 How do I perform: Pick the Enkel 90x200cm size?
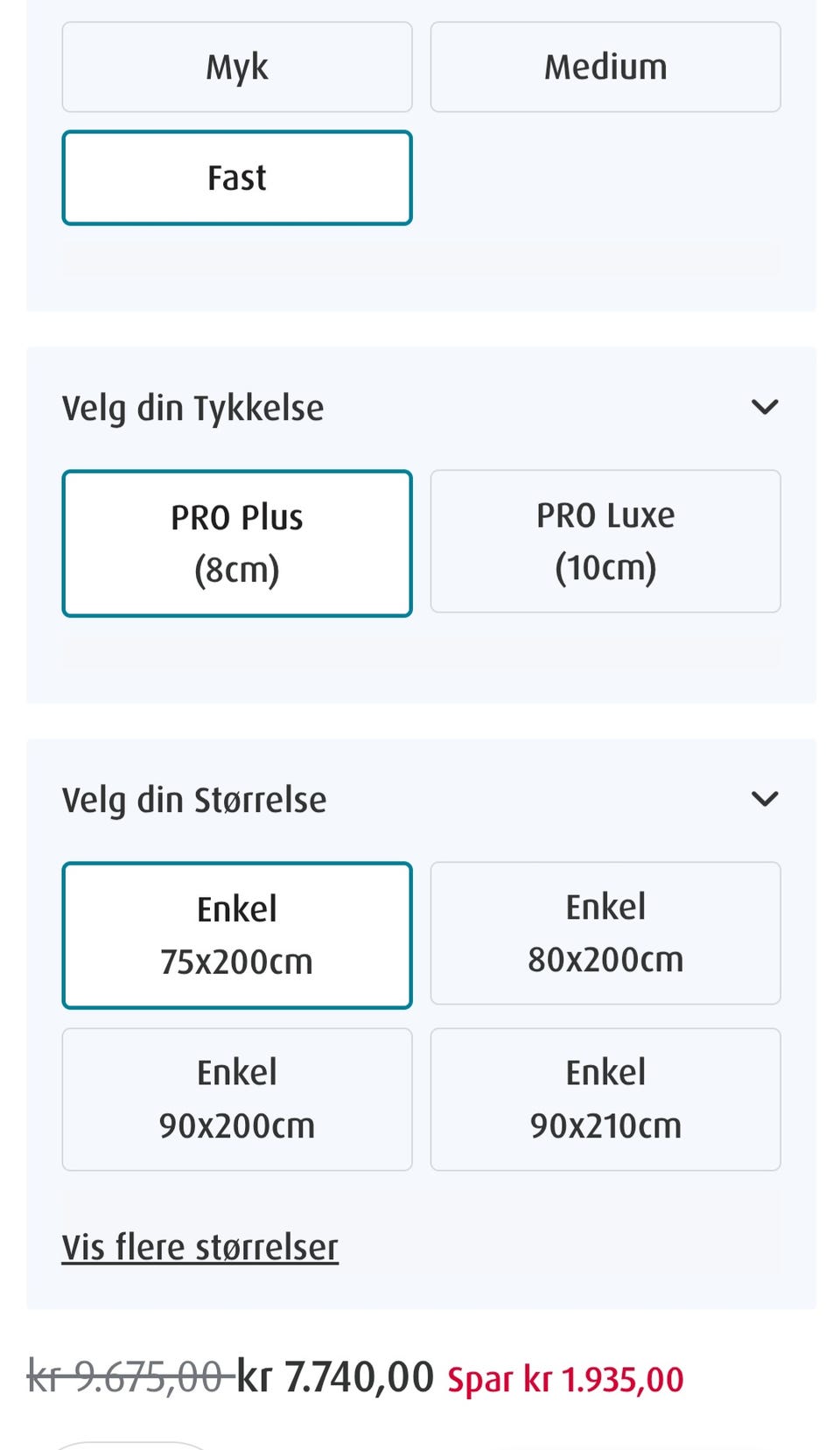tap(237, 1099)
